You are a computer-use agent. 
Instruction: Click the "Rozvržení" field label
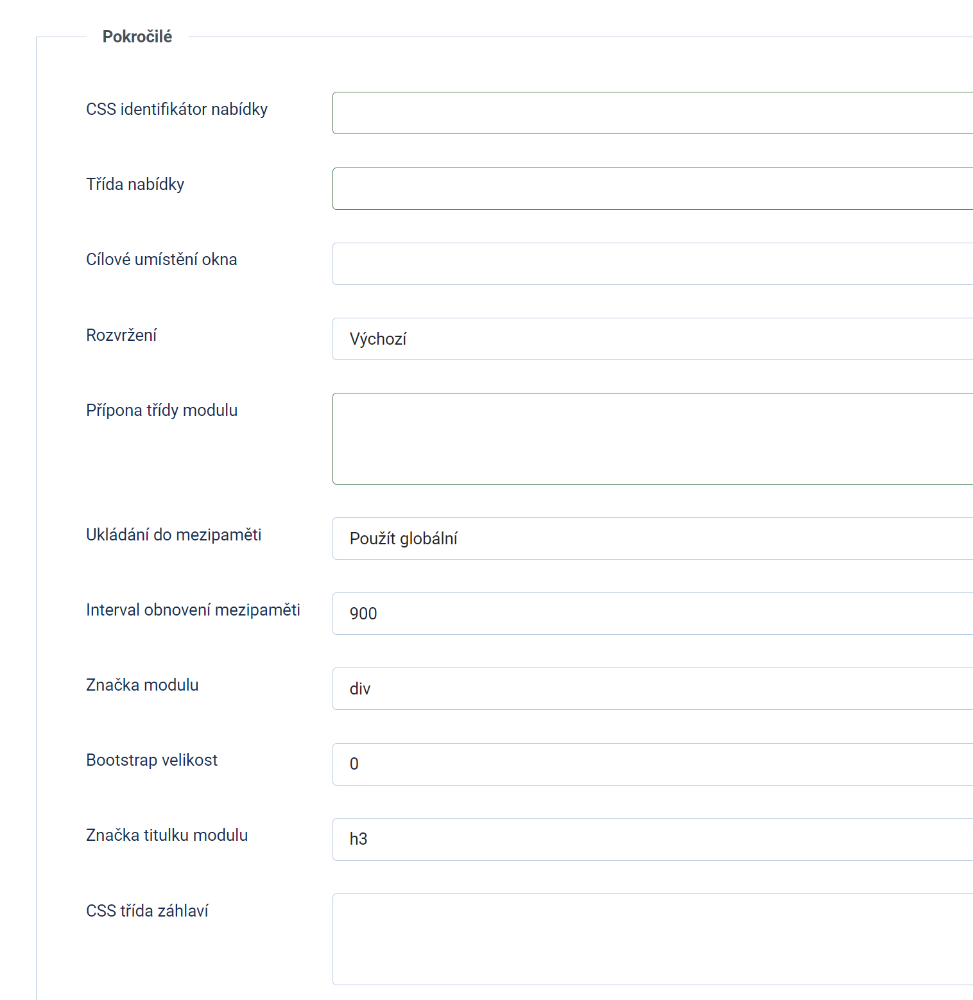click(121, 335)
